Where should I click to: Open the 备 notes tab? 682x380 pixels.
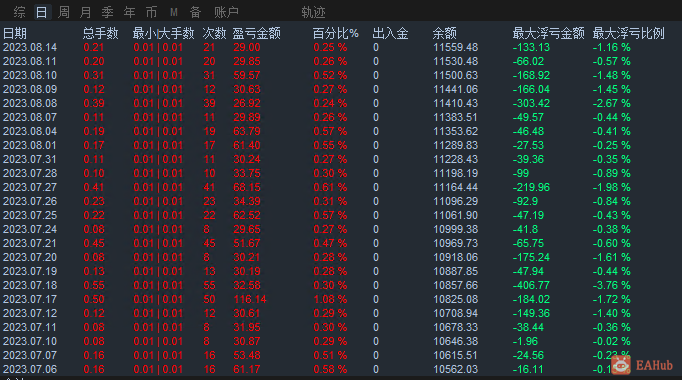(195, 12)
